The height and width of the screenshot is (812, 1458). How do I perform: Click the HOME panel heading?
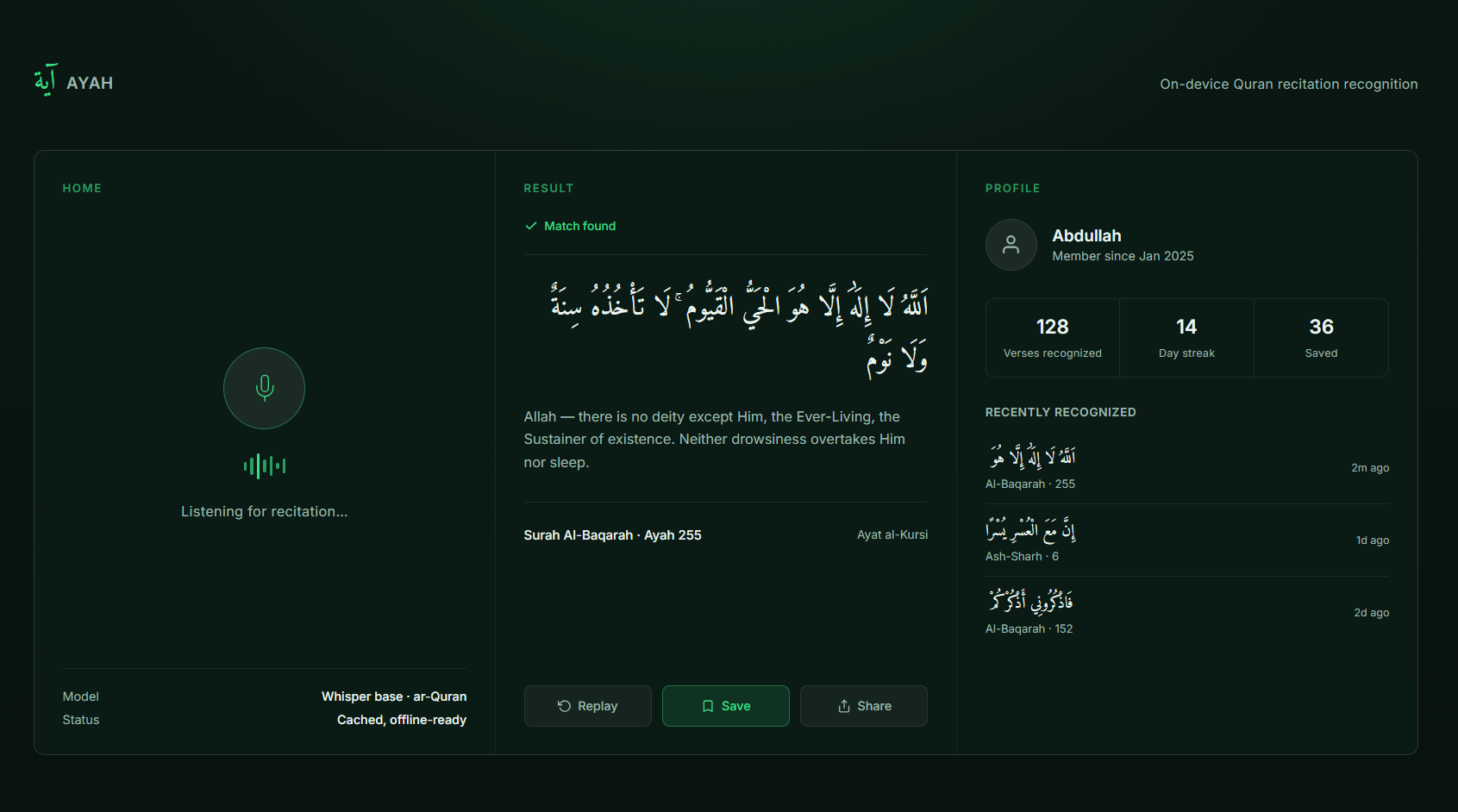[x=82, y=188]
